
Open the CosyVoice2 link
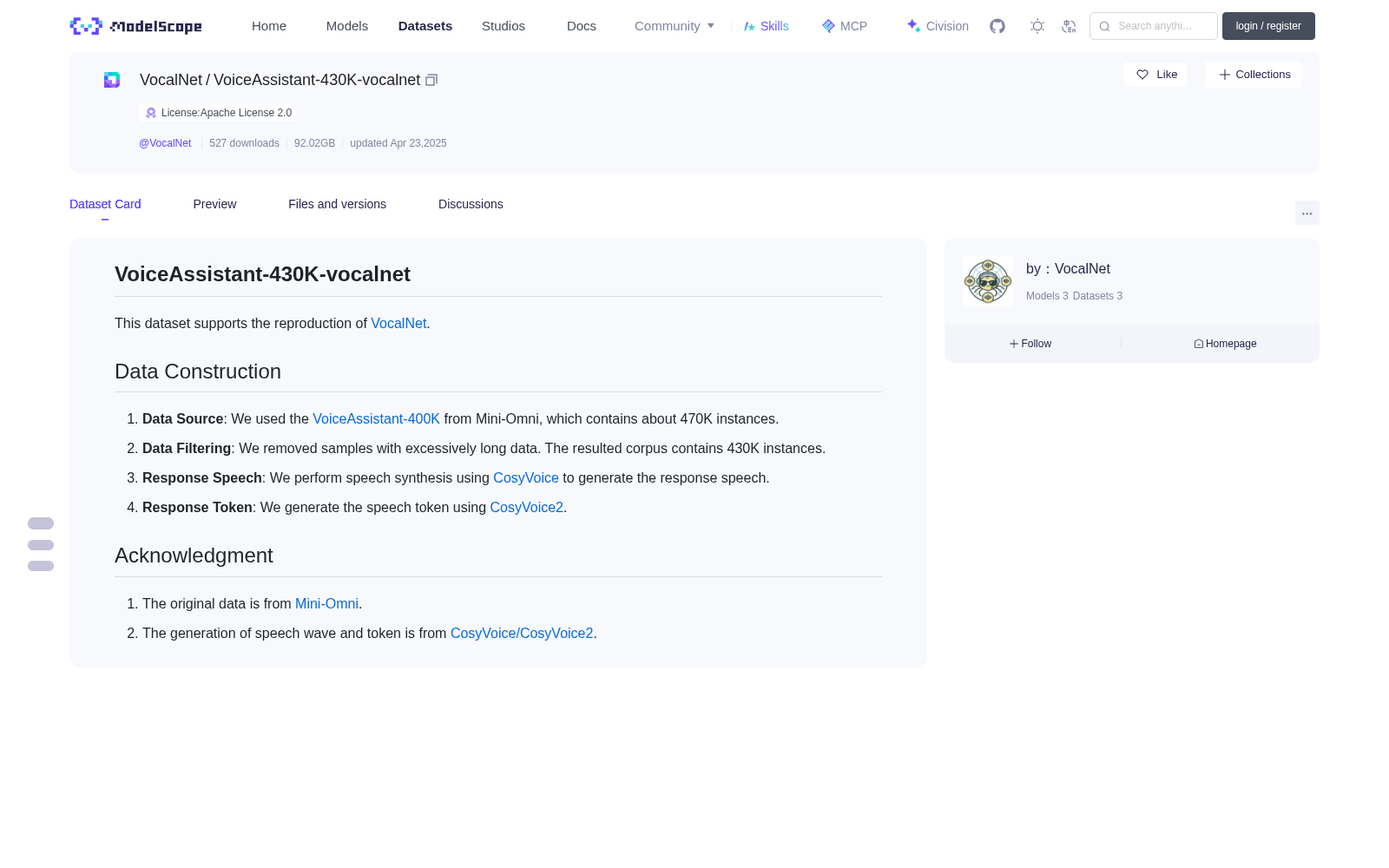(x=526, y=507)
